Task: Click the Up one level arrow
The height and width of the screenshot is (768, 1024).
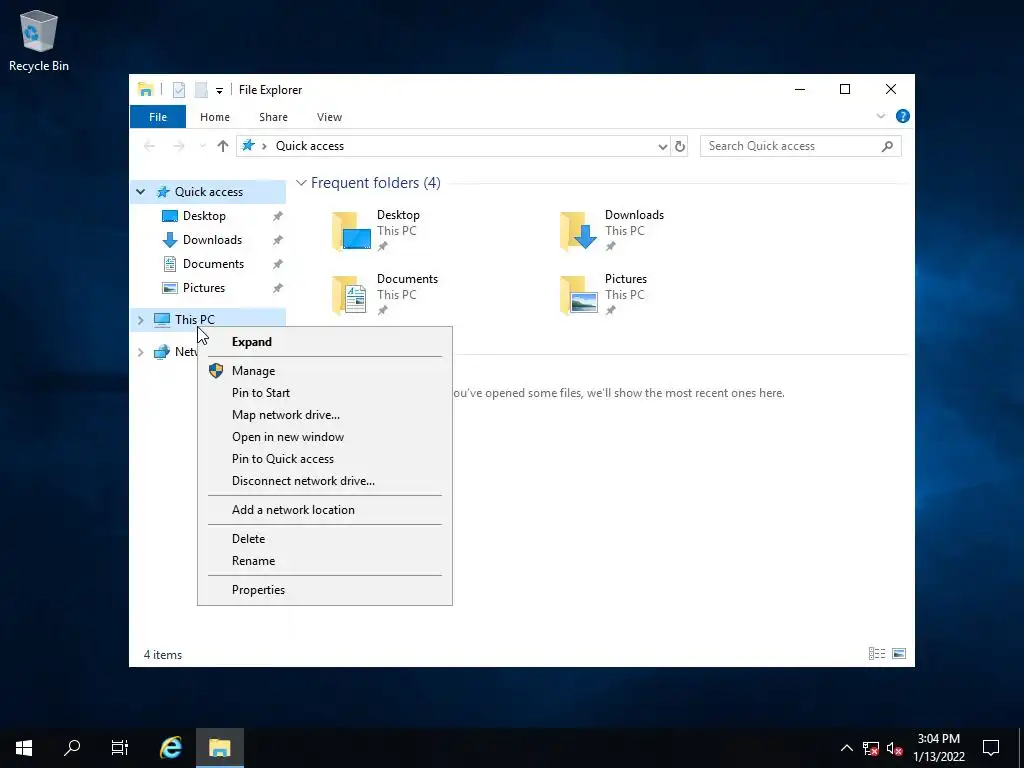Action: click(223, 146)
